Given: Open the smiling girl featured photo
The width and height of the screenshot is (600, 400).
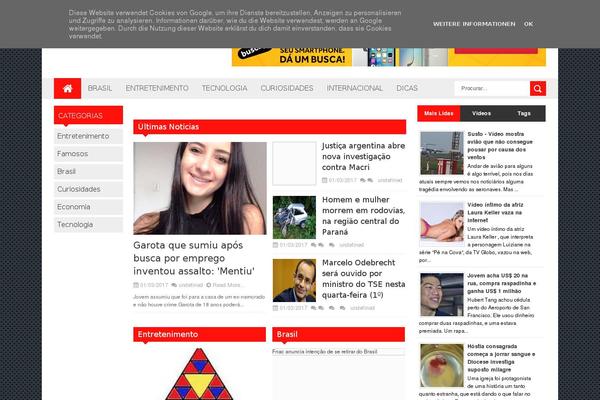Looking at the screenshot, I should click(x=200, y=188).
